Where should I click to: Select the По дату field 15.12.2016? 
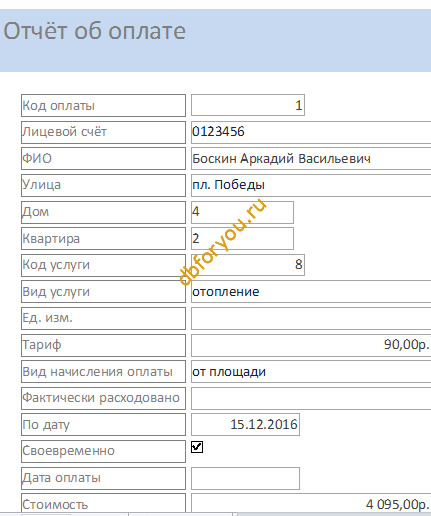(x=245, y=425)
